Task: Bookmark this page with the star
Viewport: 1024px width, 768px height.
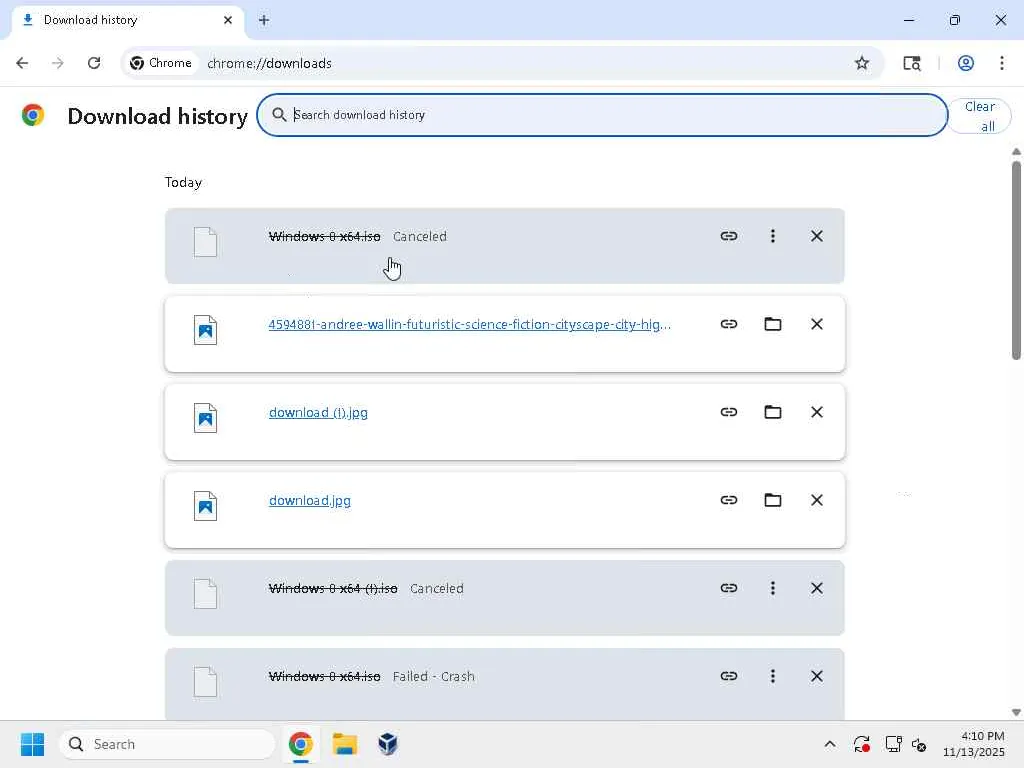Action: [861, 63]
